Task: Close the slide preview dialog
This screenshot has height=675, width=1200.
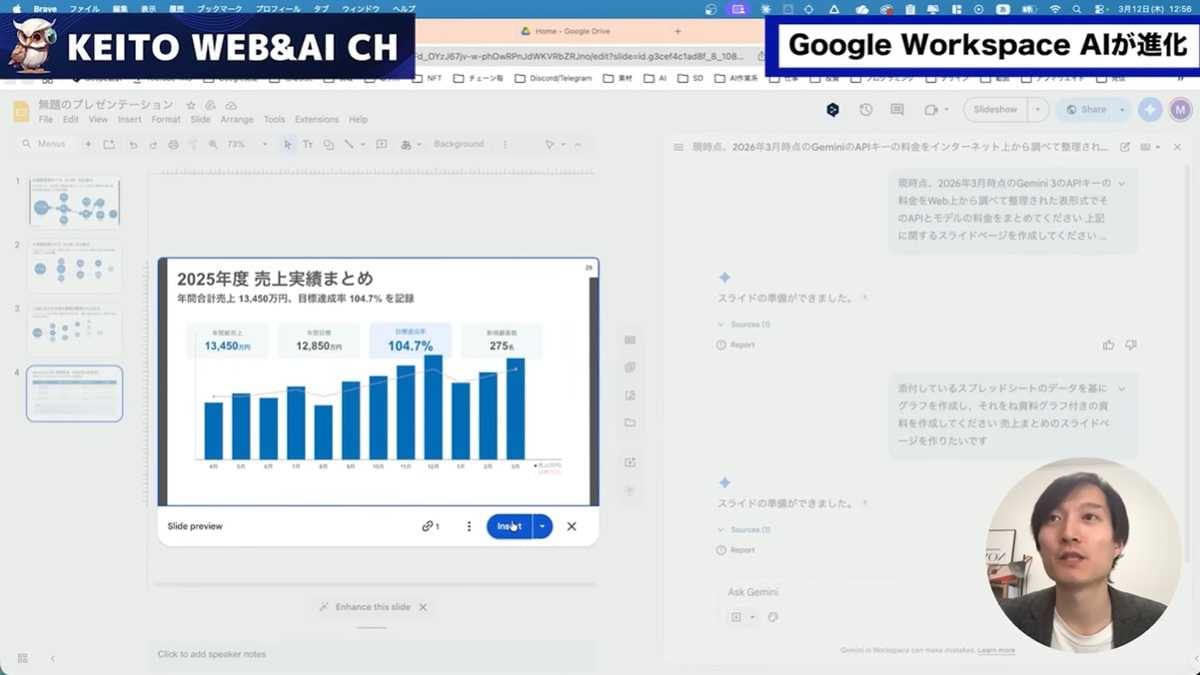Action: pos(571,526)
